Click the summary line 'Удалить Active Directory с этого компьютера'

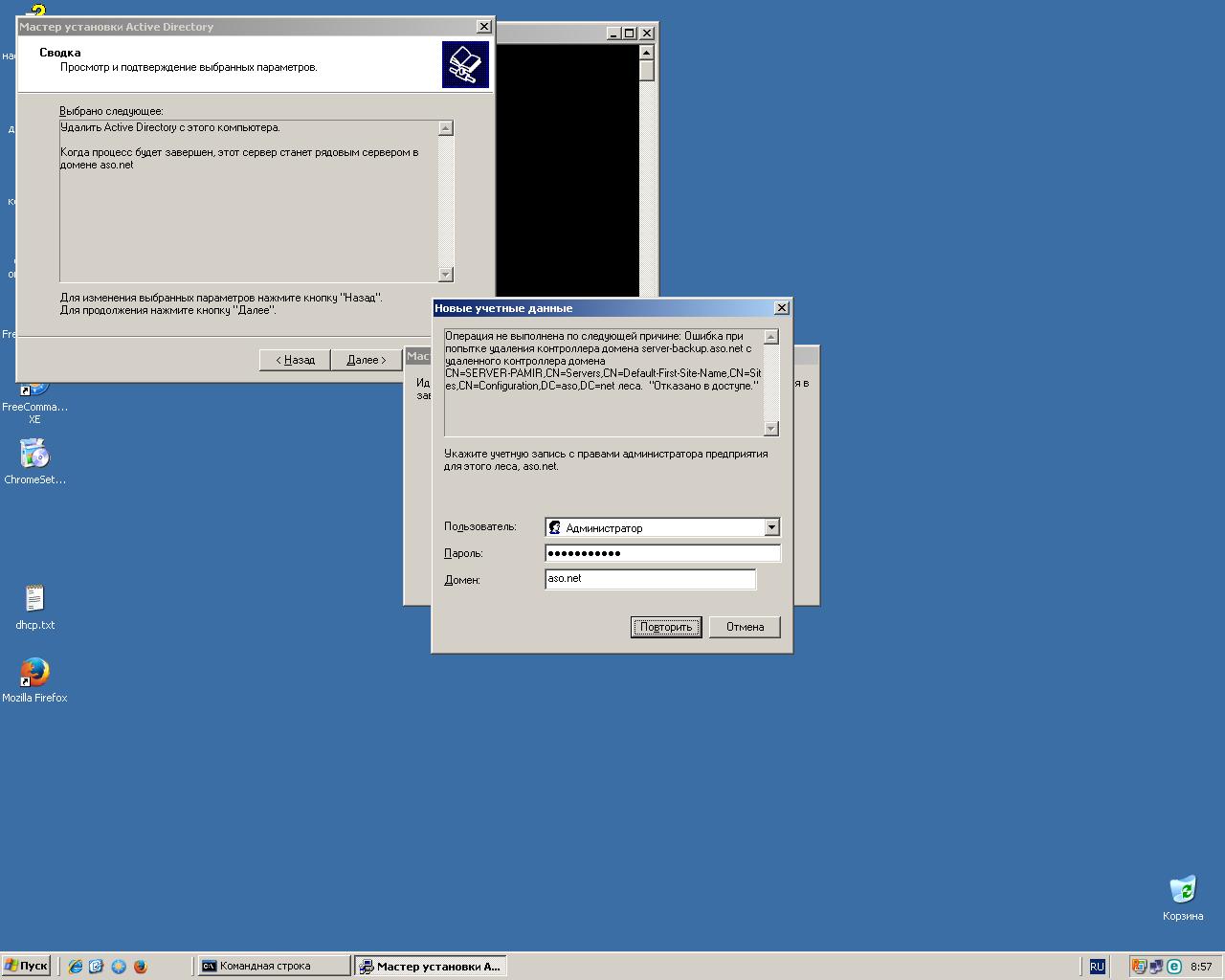click(170, 127)
